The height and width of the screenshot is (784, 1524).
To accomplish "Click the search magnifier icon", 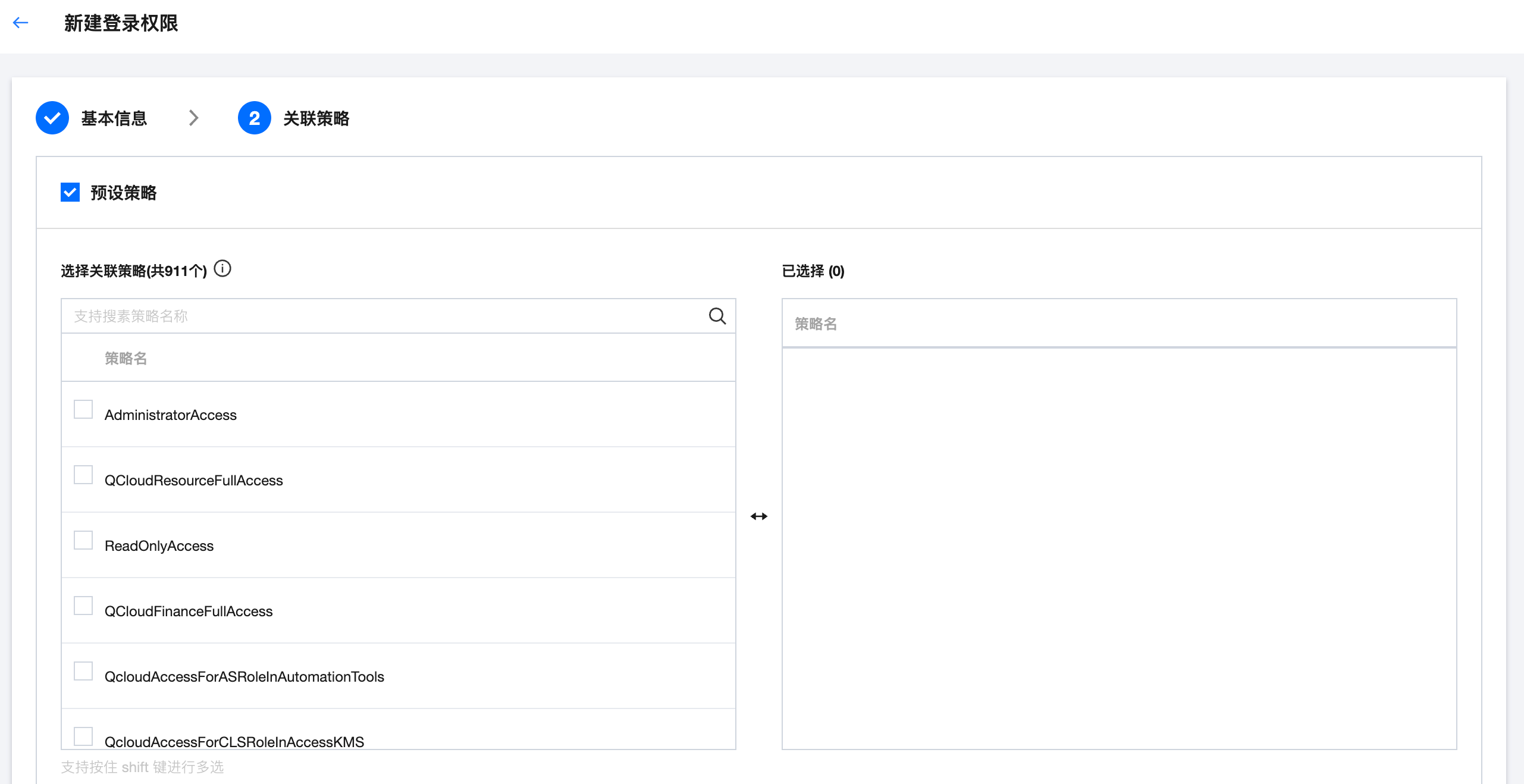I will (717, 316).
